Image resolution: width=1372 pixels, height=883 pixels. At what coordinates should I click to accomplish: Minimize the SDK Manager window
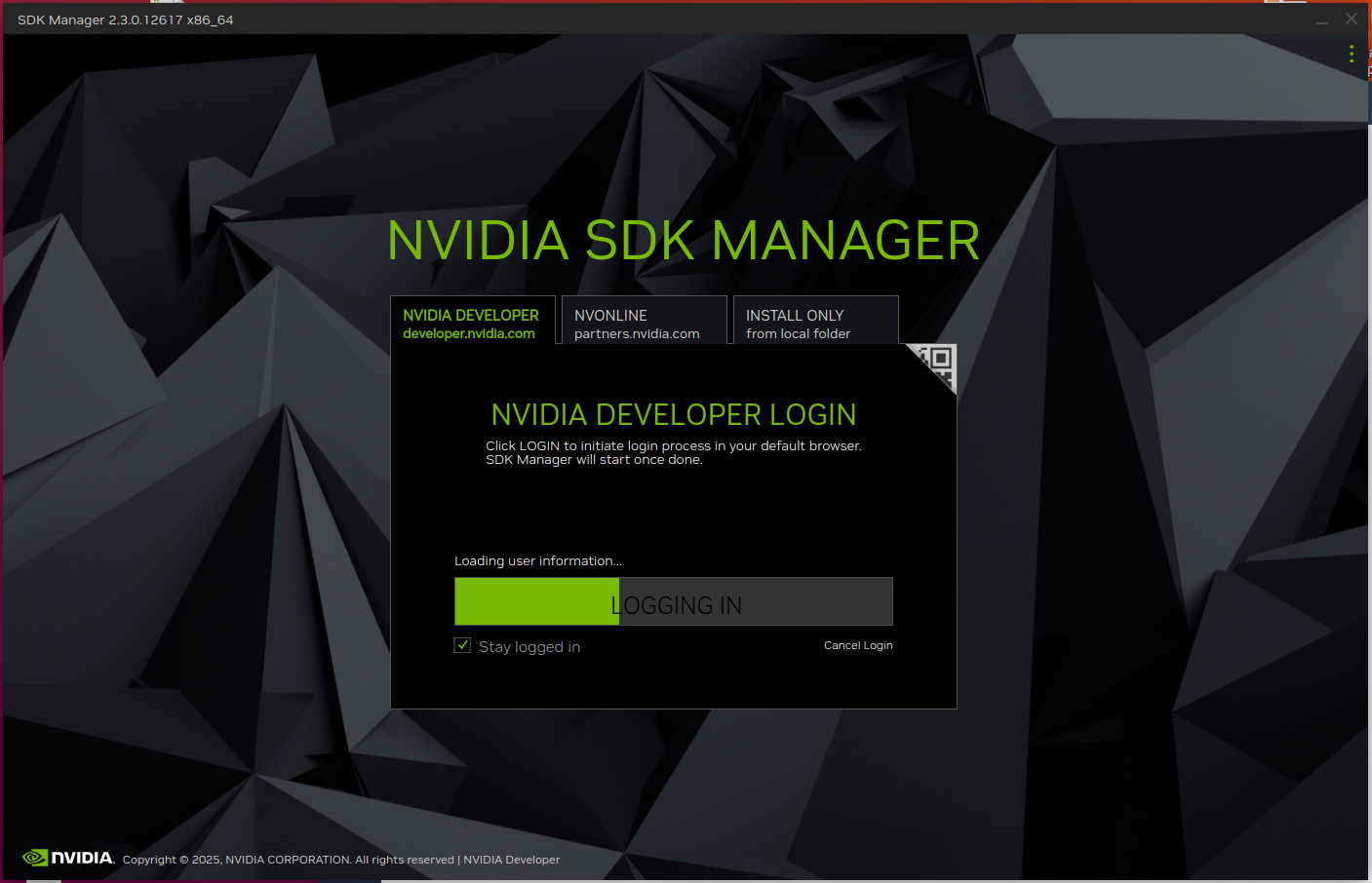coord(1322,19)
